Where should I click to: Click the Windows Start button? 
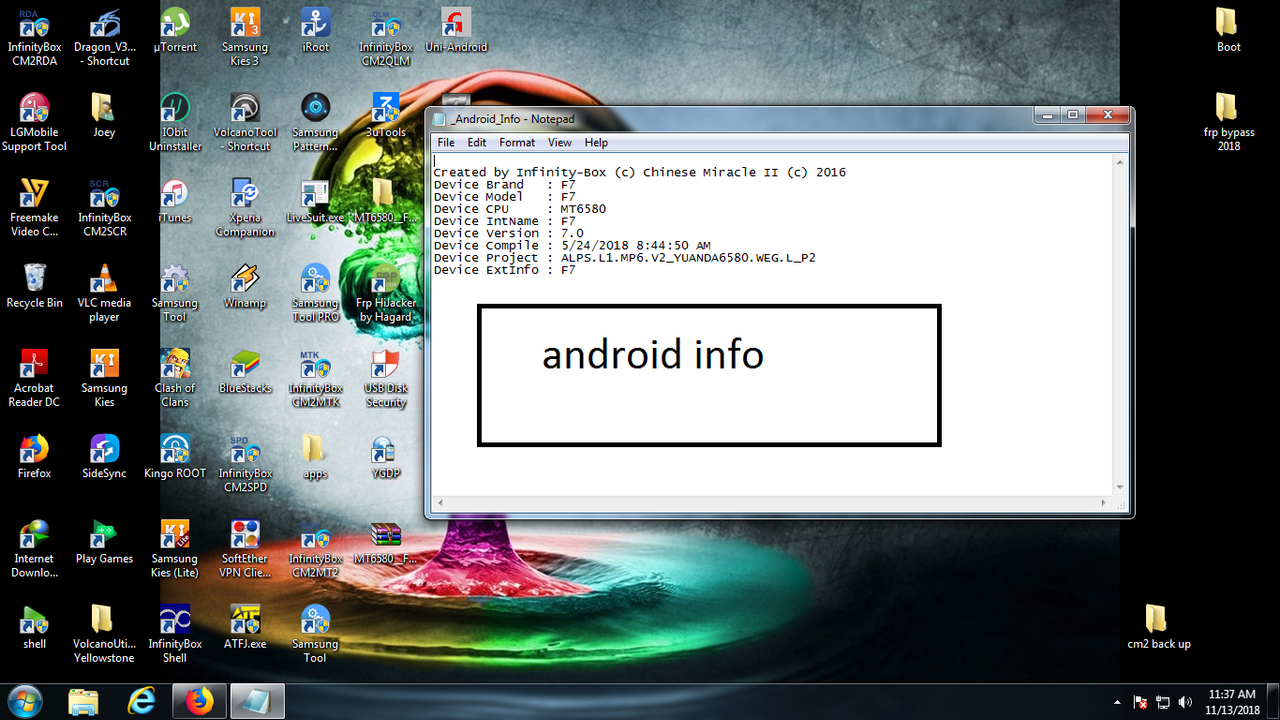coord(24,701)
